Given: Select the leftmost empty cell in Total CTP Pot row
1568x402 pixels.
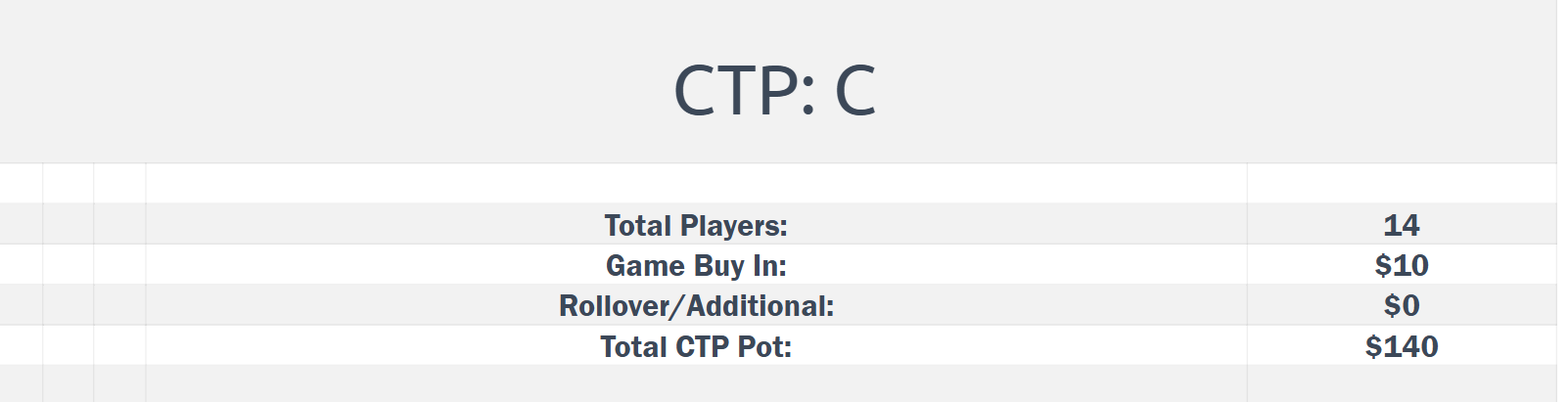Looking at the screenshot, I should click(21, 346).
